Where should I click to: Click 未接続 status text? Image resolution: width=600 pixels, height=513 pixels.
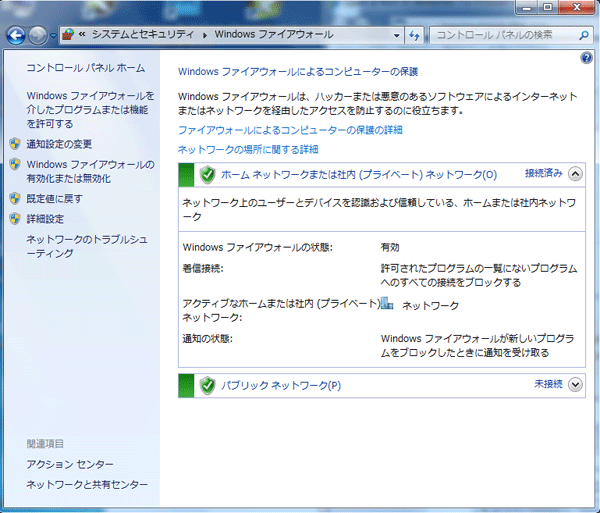pos(549,384)
